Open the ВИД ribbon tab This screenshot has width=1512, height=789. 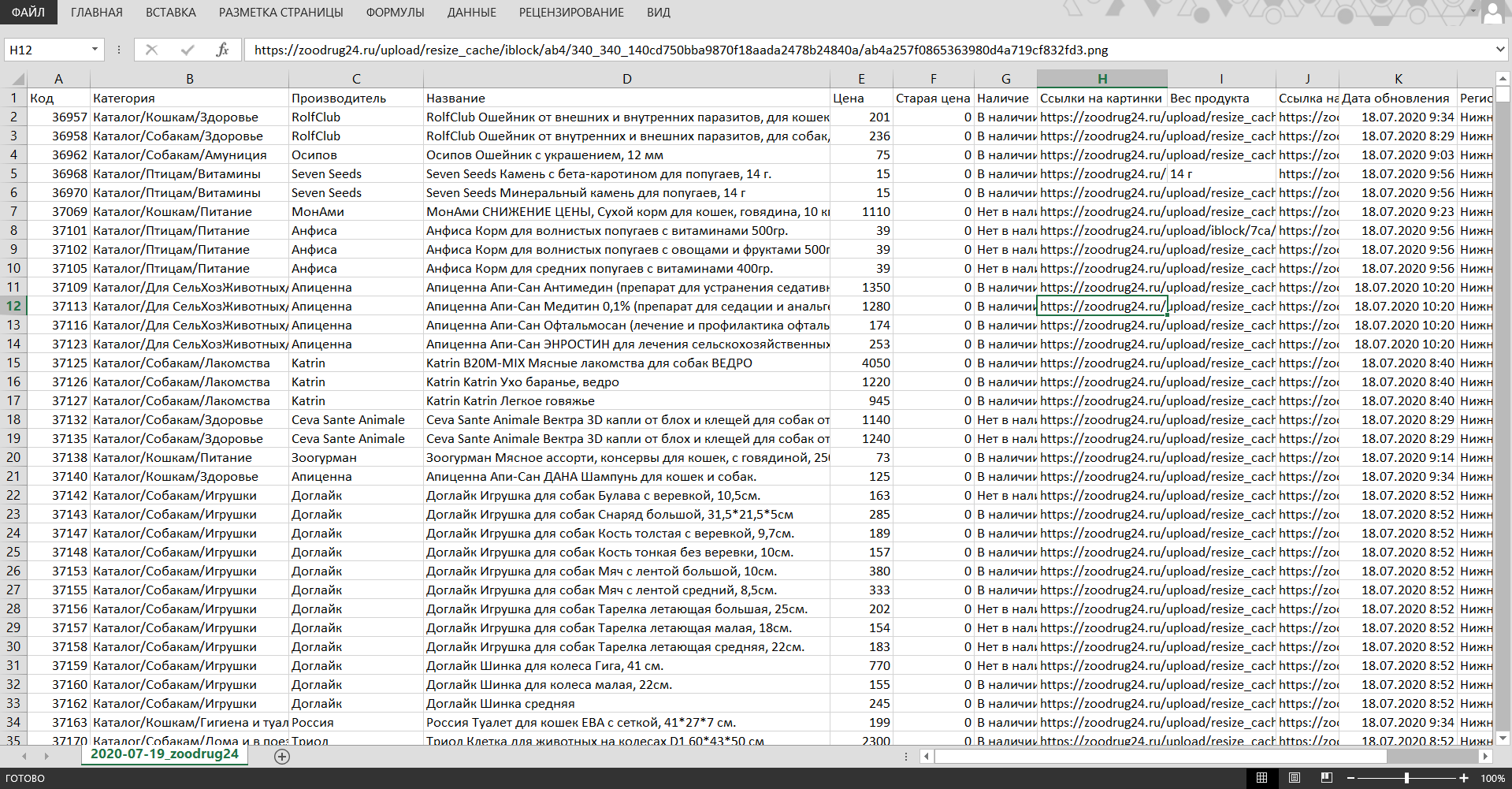tap(659, 13)
